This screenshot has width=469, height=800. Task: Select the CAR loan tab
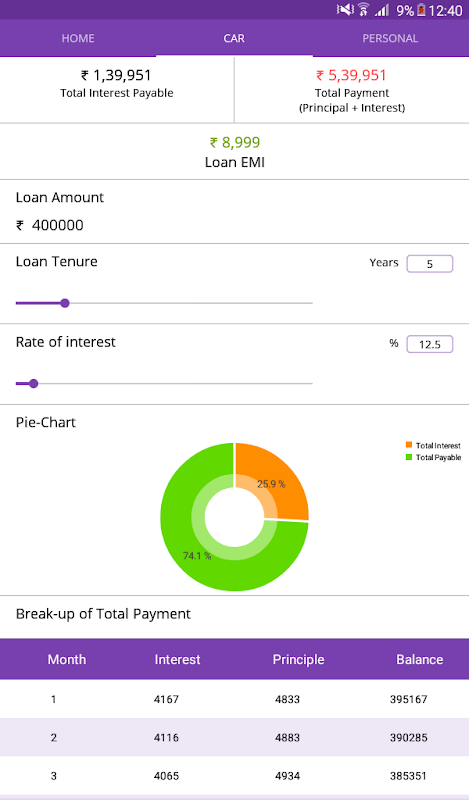(x=234, y=38)
